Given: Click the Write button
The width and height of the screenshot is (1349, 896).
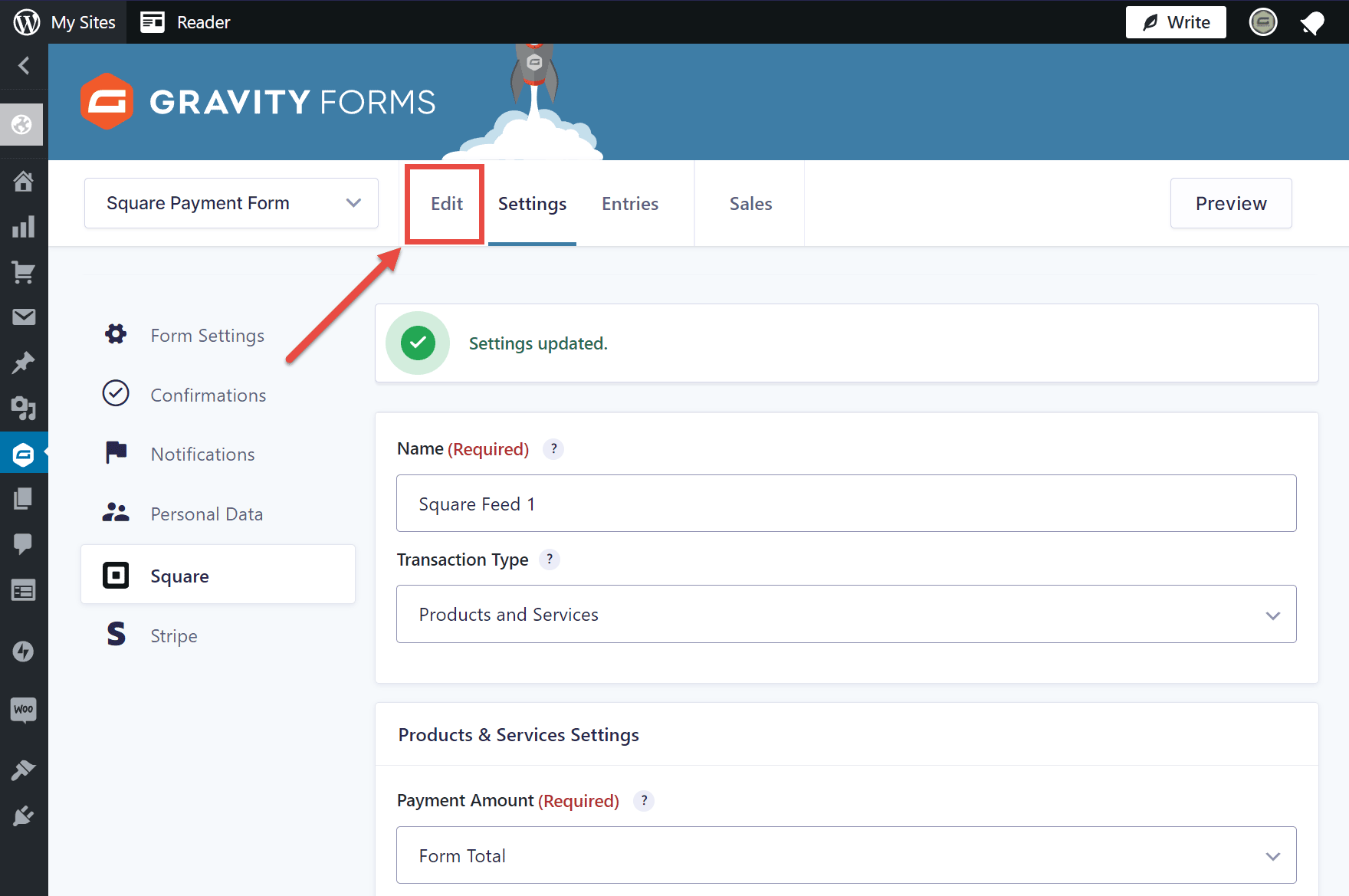Looking at the screenshot, I should tap(1176, 22).
